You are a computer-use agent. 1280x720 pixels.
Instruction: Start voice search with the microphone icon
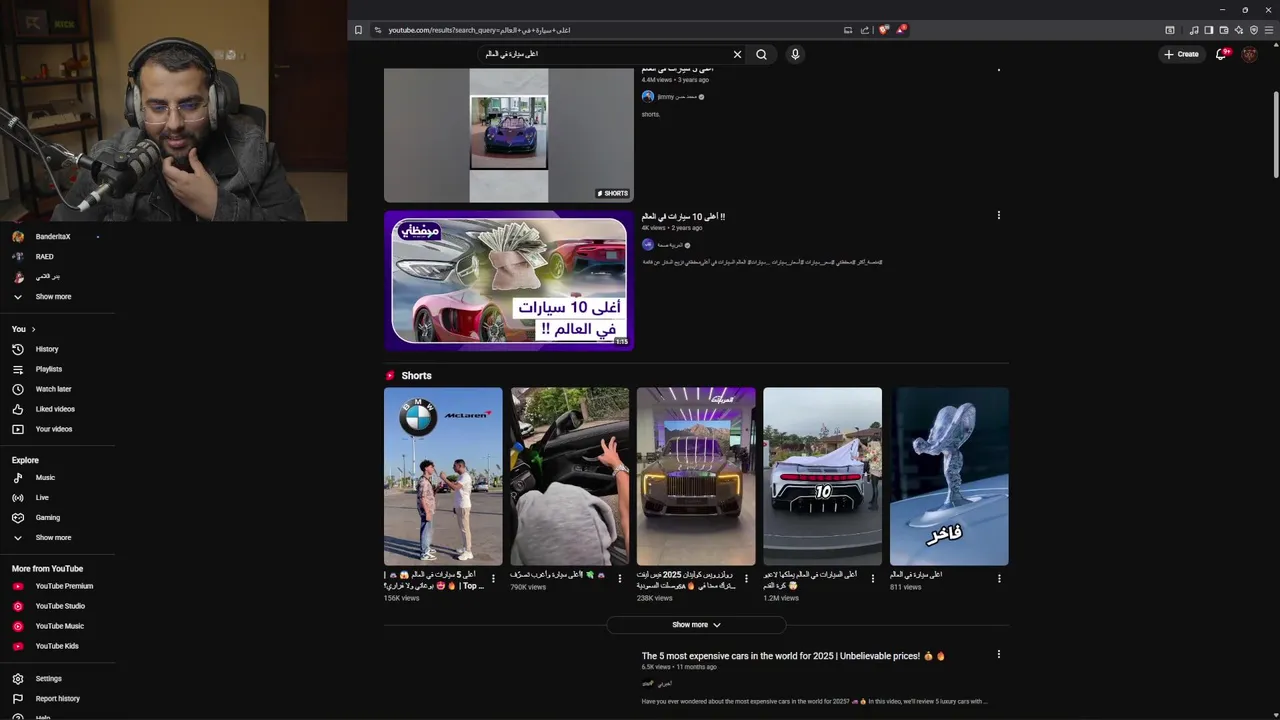pos(795,54)
